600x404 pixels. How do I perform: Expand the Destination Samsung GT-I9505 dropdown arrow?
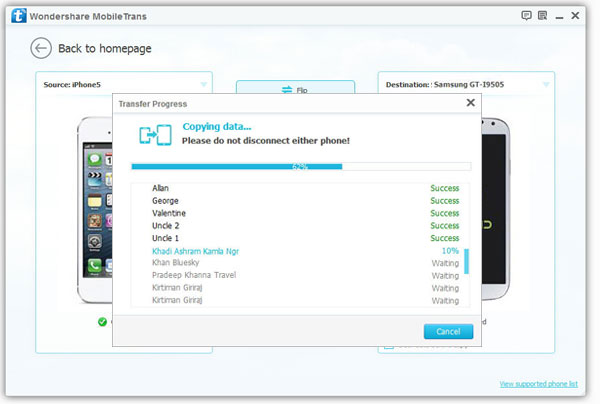pos(546,84)
